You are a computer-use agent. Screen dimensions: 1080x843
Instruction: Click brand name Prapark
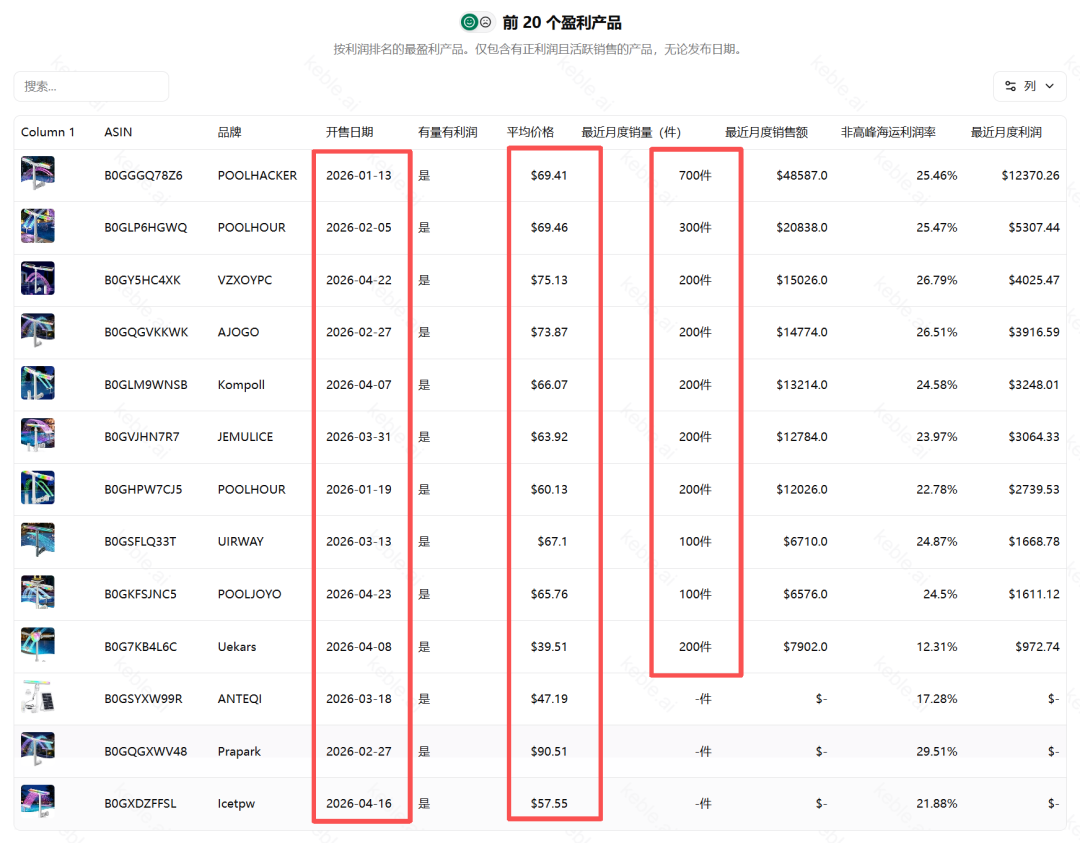(x=239, y=751)
